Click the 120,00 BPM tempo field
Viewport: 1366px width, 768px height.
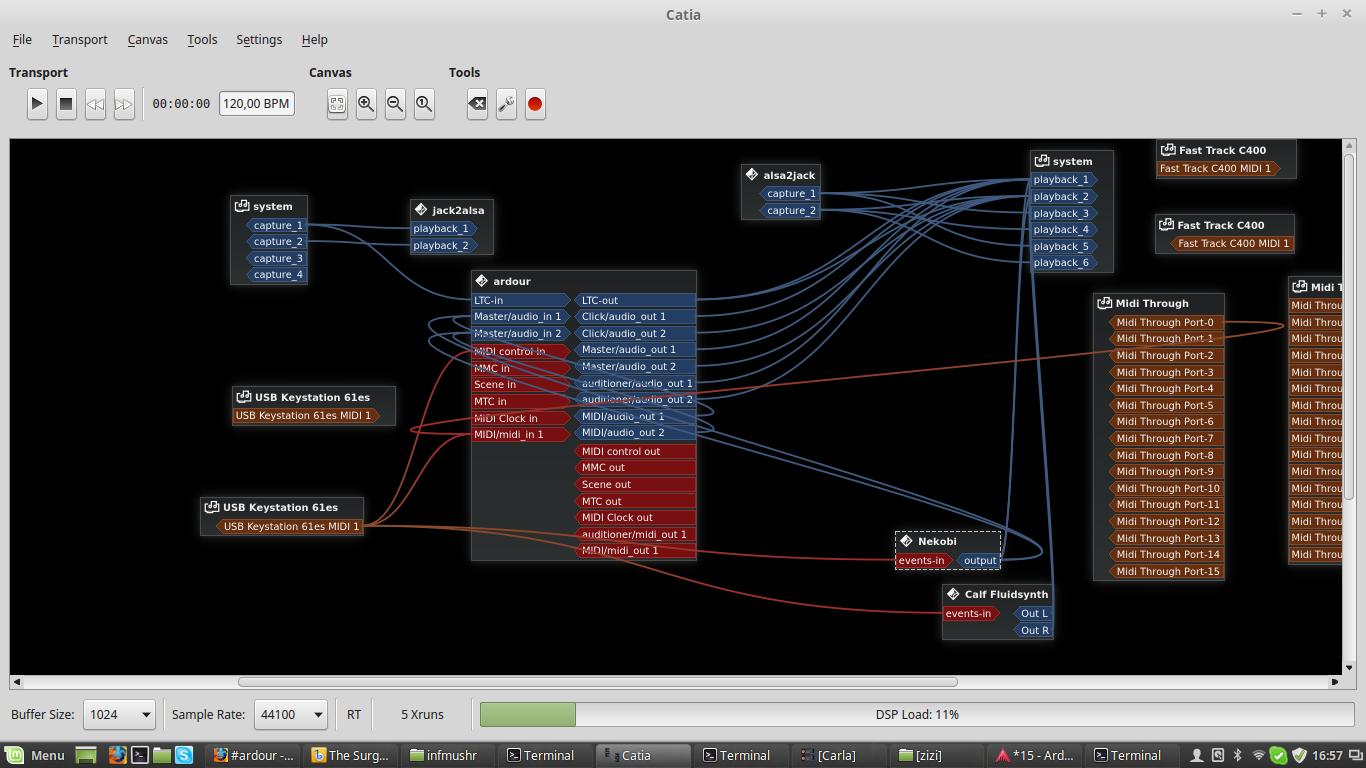tap(257, 103)
